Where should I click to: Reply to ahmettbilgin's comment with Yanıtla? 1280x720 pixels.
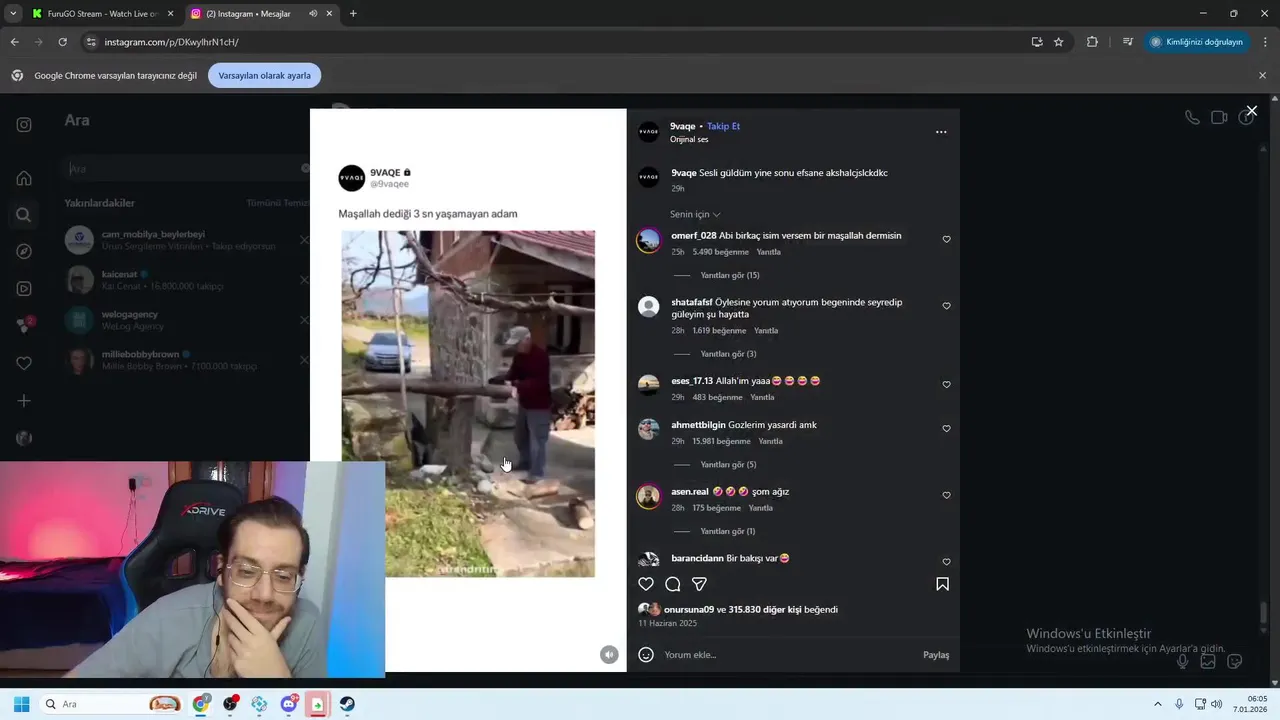pyautogui.click(x=770, y=441)
